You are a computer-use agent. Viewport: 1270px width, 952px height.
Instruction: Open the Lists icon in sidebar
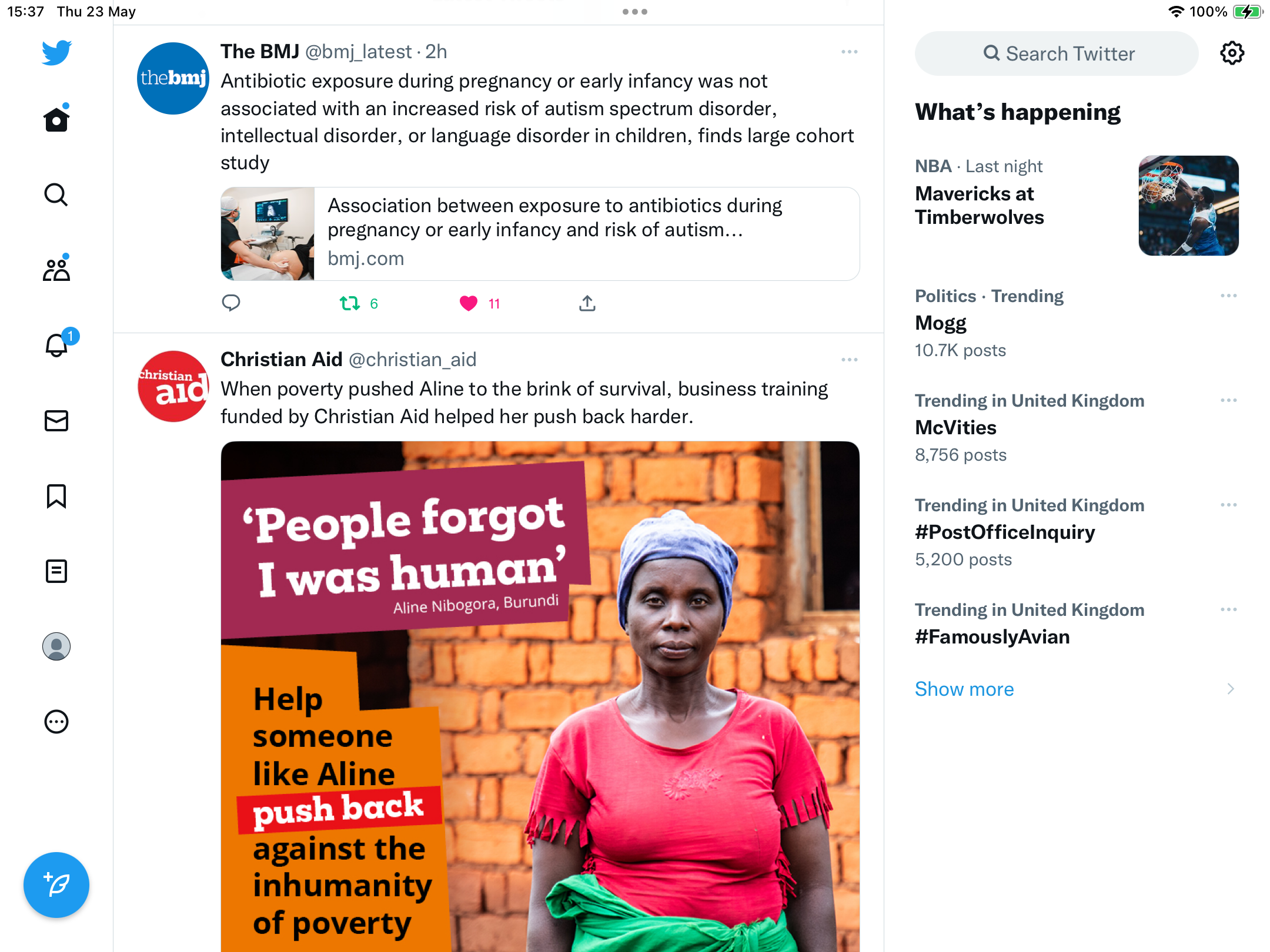click(56, 571)
